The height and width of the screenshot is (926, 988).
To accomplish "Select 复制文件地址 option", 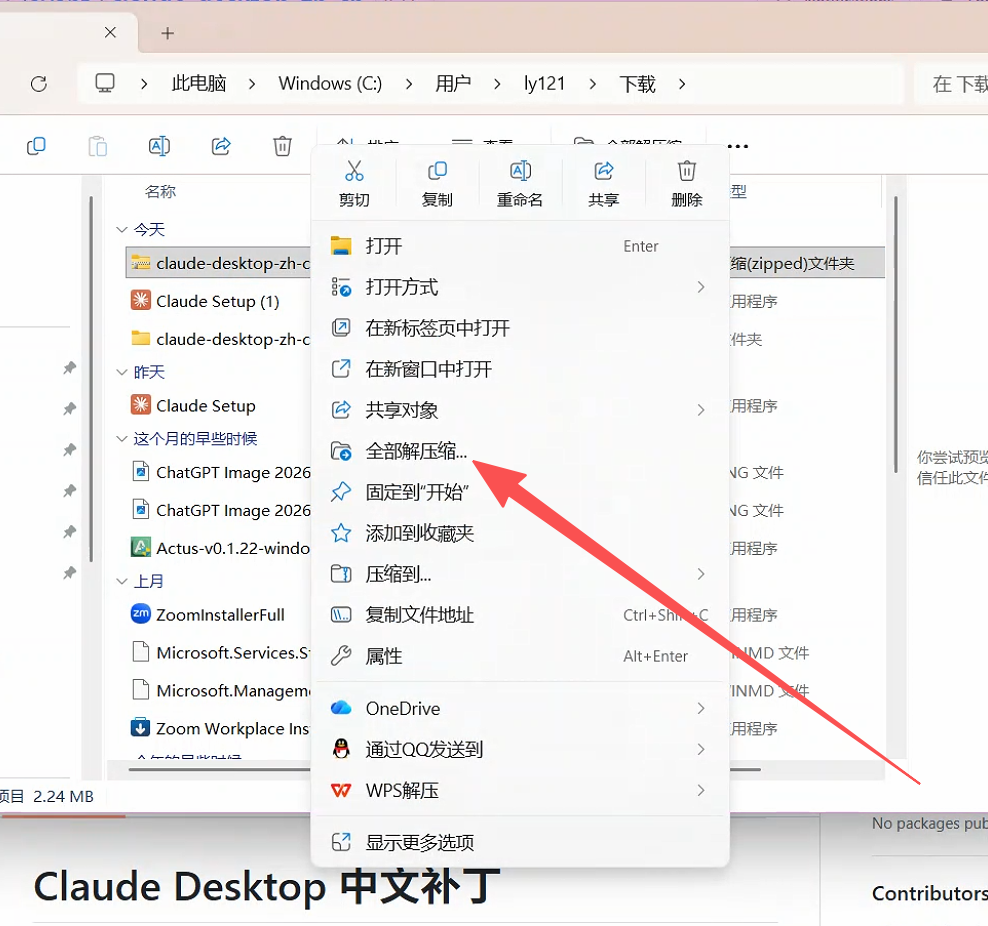I will (x=520, y=615).
